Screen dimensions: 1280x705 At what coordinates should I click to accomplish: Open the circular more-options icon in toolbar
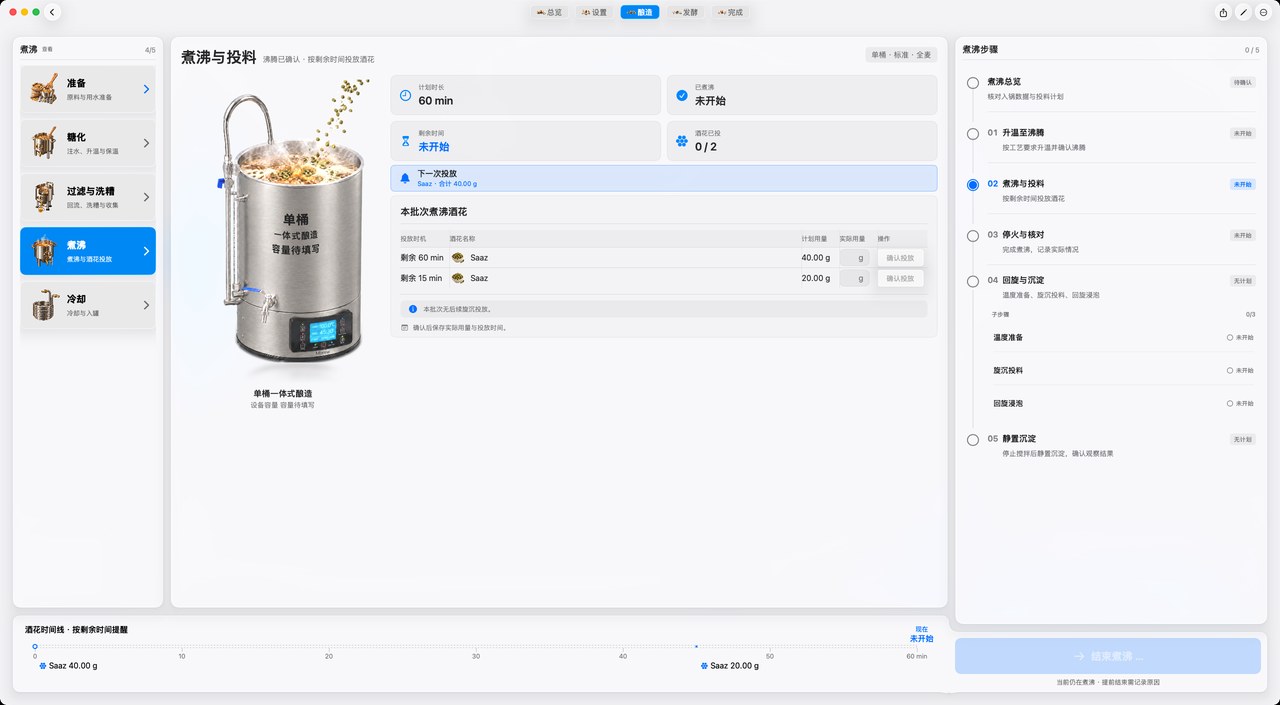pyautogui.click(x=1263, y=12)
